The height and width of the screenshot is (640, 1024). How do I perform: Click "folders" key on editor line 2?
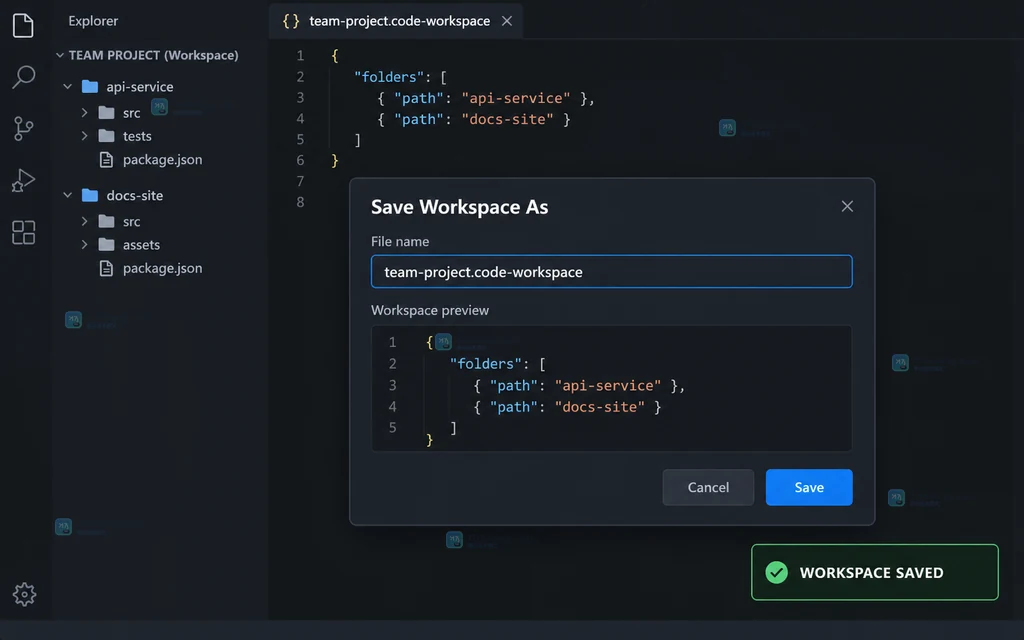[389, 77]
